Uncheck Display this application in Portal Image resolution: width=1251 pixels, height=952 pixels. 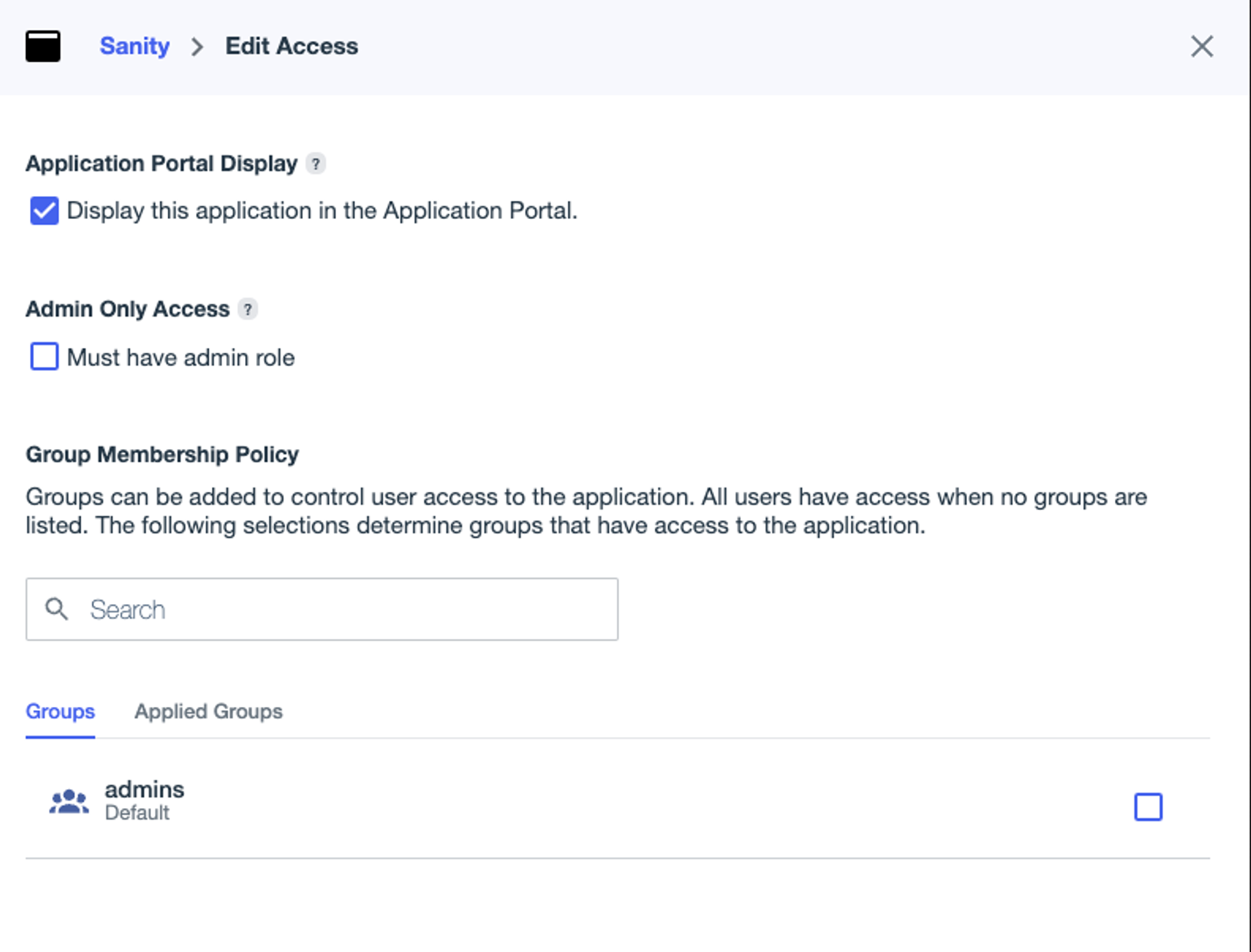click(44, 211)
